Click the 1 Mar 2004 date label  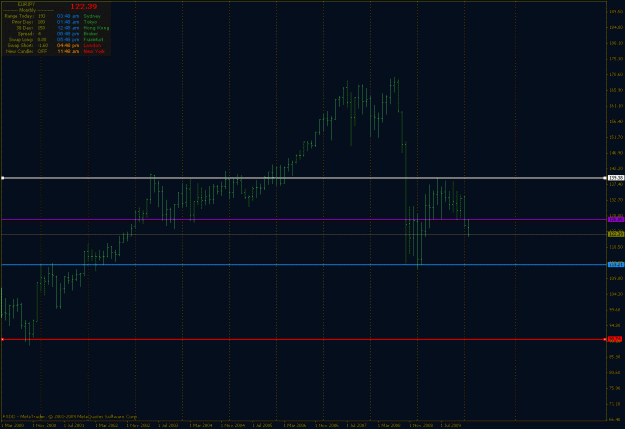click(201, 425)
